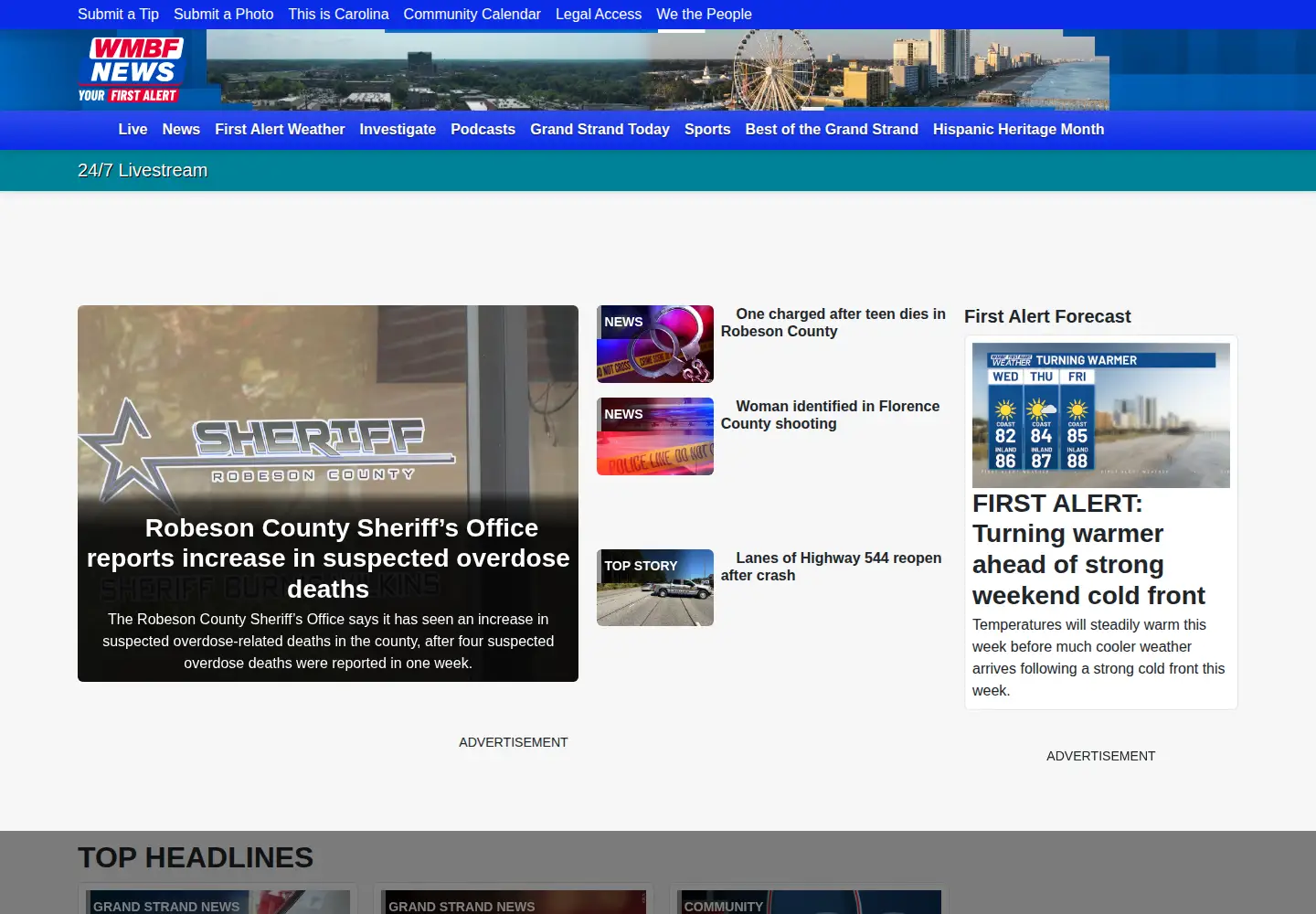Open First Alert Weather section

[280, 130]
